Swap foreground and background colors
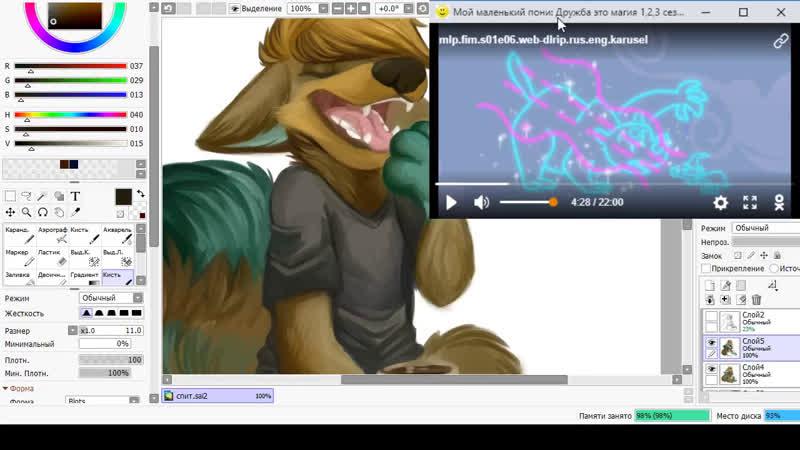The width and height of the screenshot is (800, 450). [x=141, y=193]
